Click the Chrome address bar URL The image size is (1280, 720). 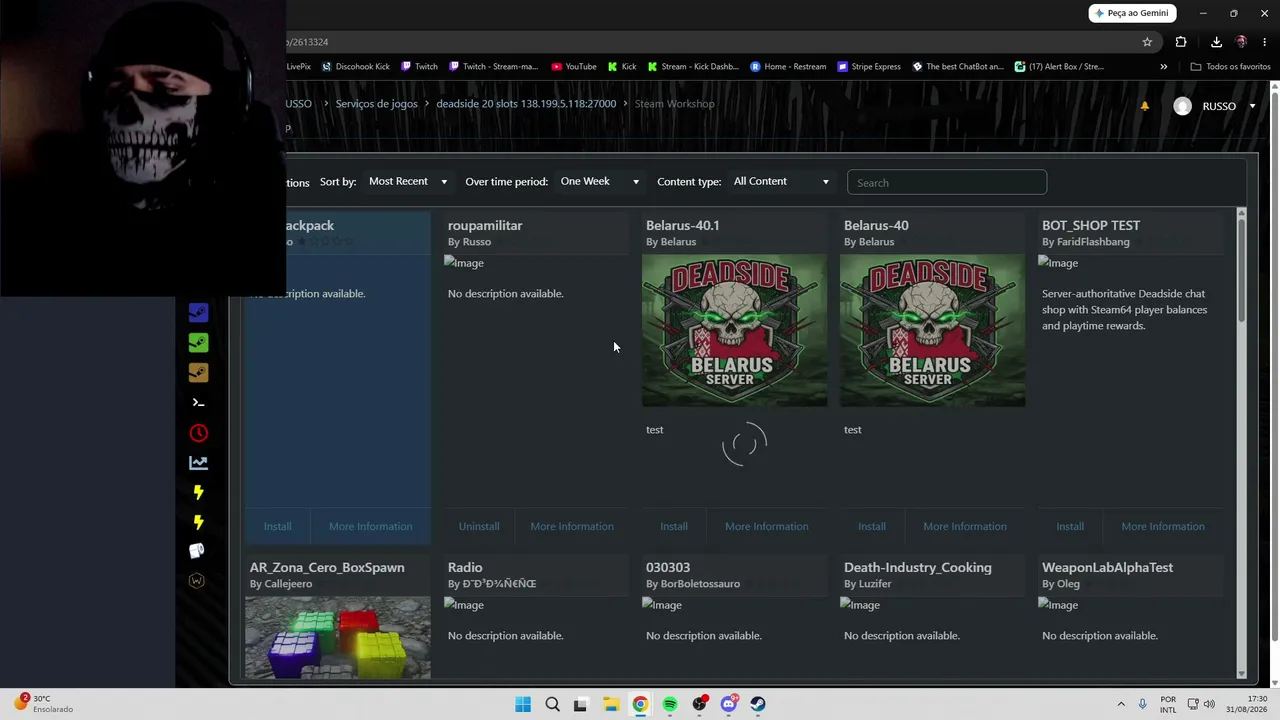pos(306,42)
